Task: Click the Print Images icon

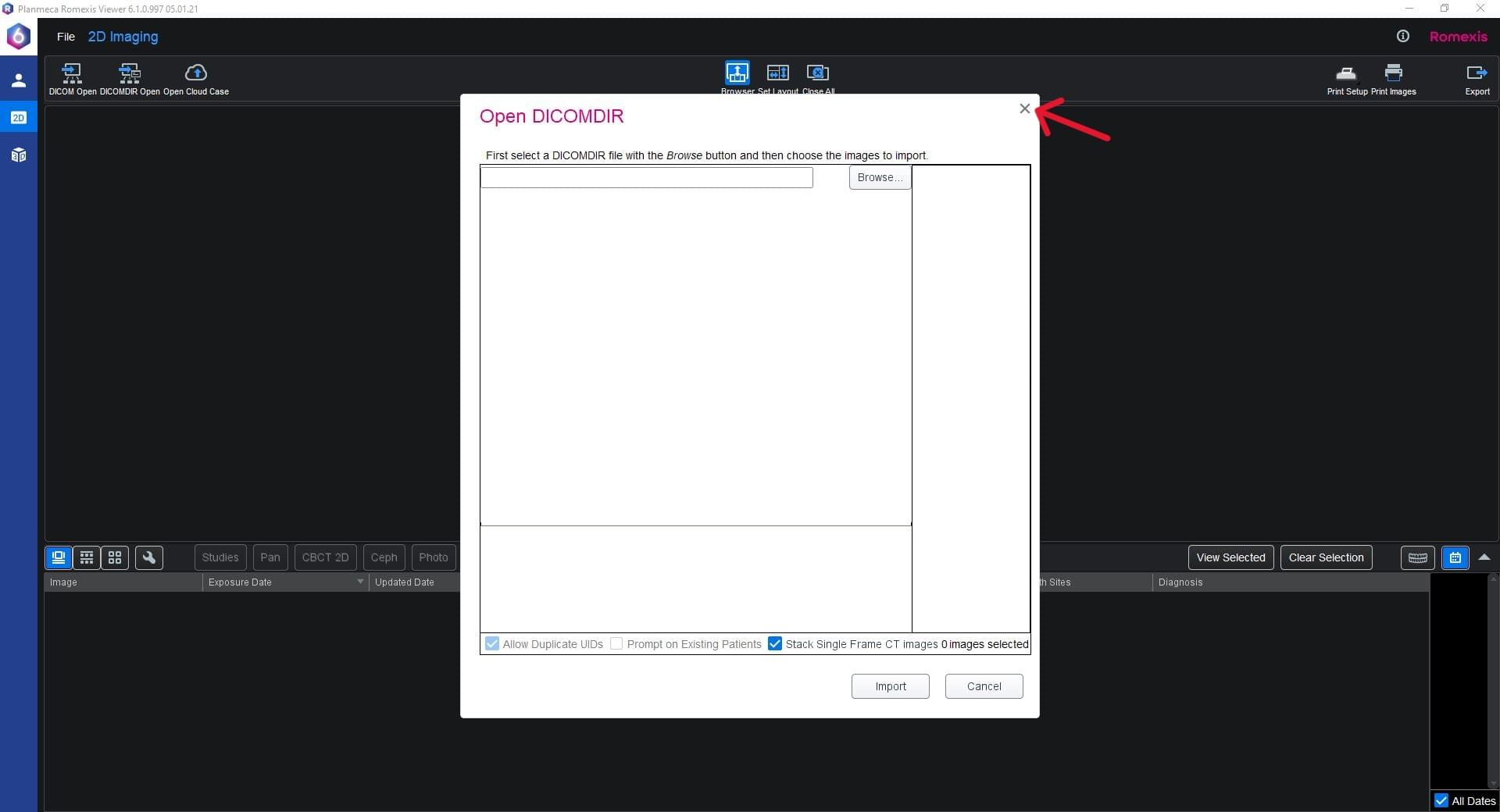Action: coord(1393,74)
